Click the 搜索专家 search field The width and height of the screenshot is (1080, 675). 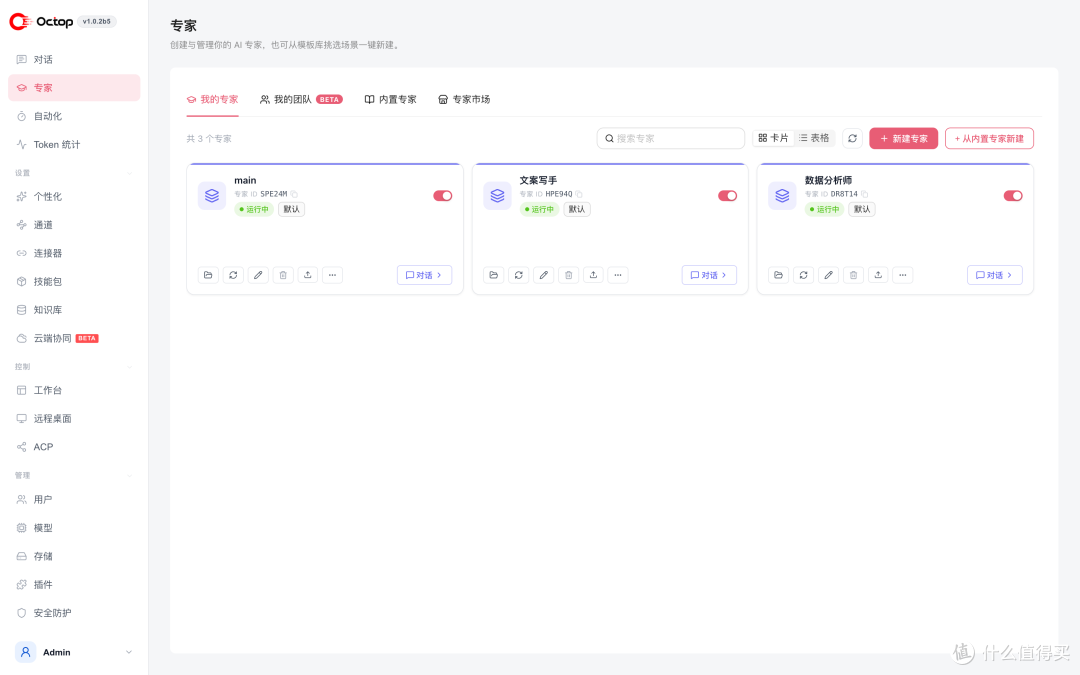click(671, 138)
